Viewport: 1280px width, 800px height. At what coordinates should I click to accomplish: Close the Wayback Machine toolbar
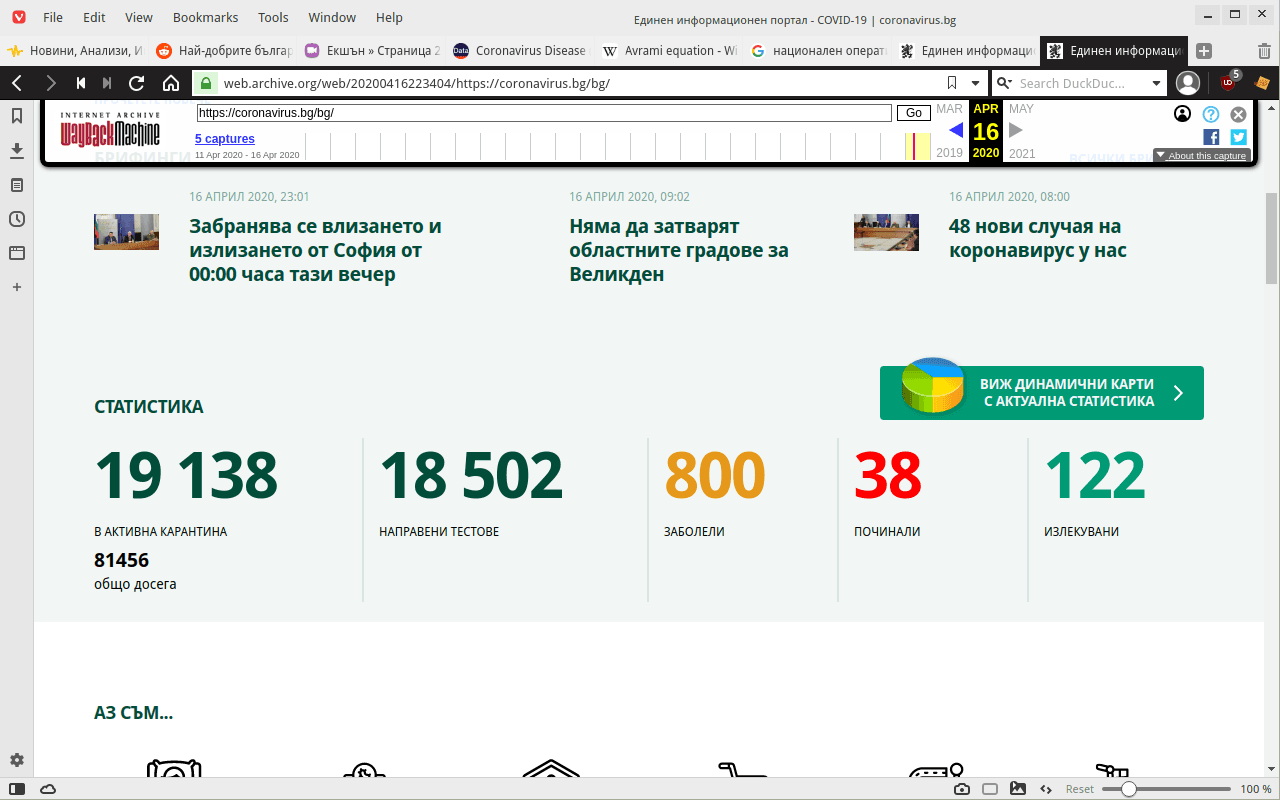[x=1238, y=114]
